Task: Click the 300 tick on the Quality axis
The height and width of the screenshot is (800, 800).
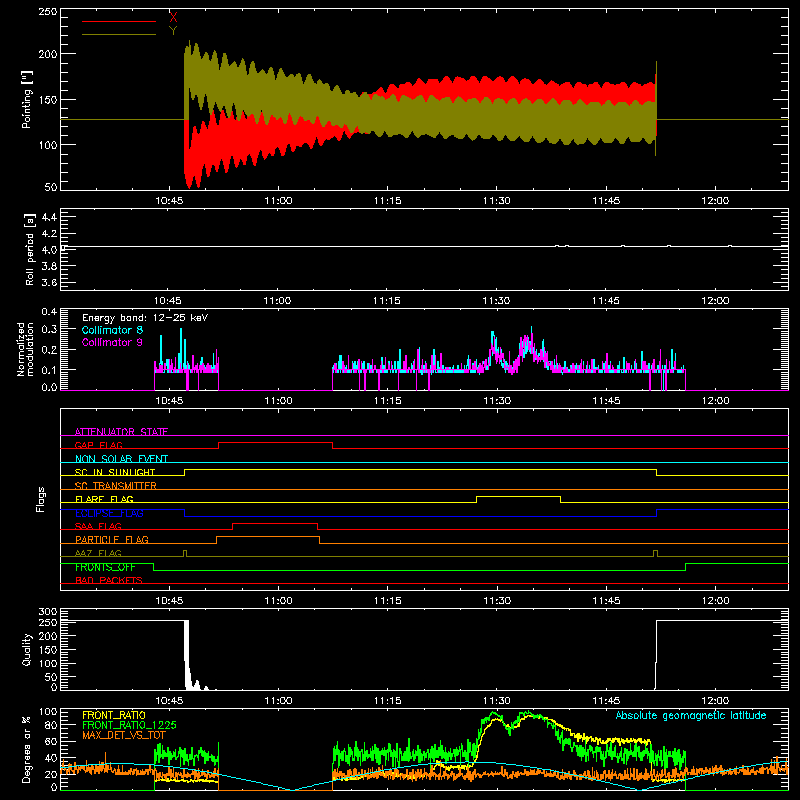Action: pos(48,612)
